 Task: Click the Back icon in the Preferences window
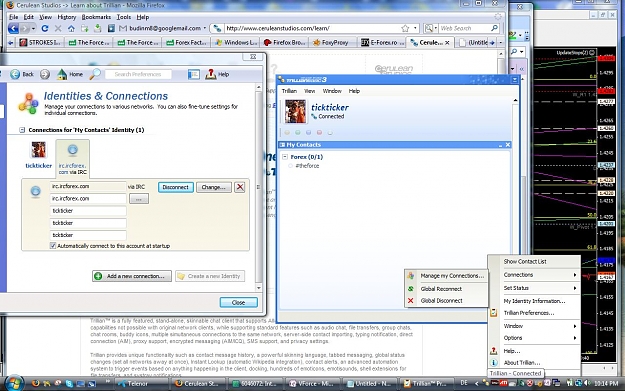15,74
